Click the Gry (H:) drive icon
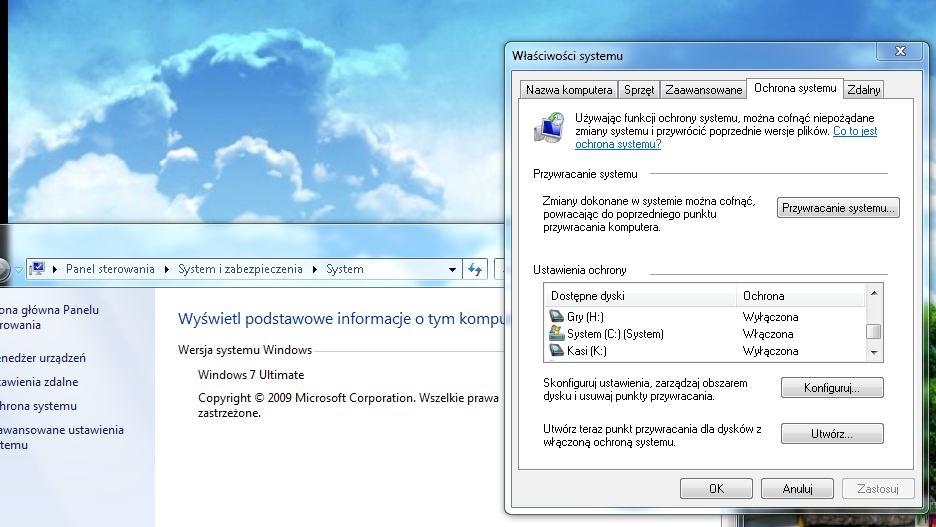 point(556,316)
